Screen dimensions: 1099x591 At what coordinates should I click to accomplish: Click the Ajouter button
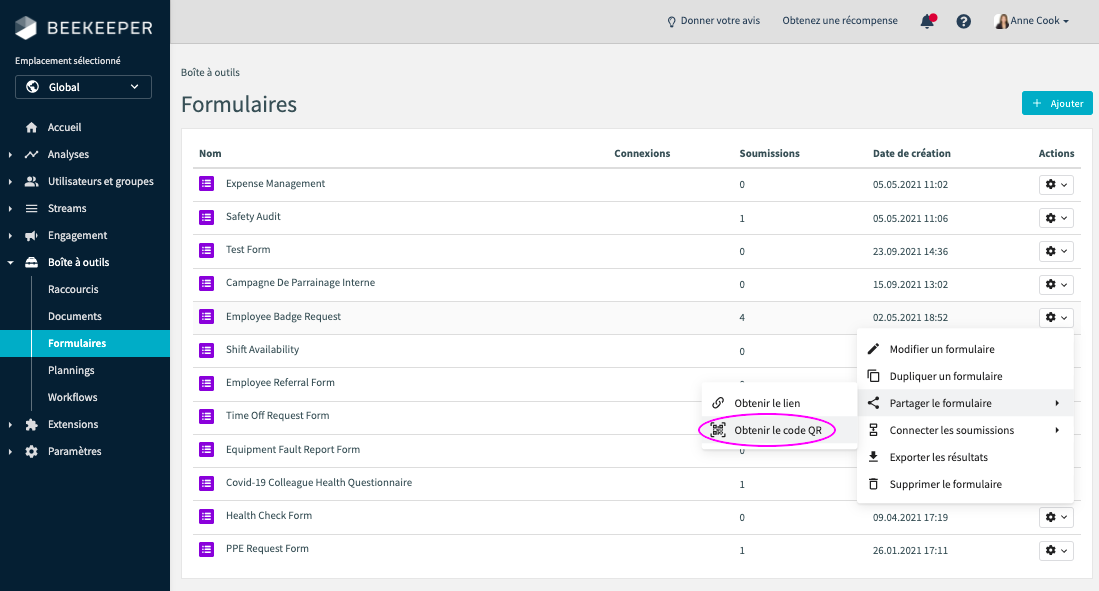[x=1056, y=103]
